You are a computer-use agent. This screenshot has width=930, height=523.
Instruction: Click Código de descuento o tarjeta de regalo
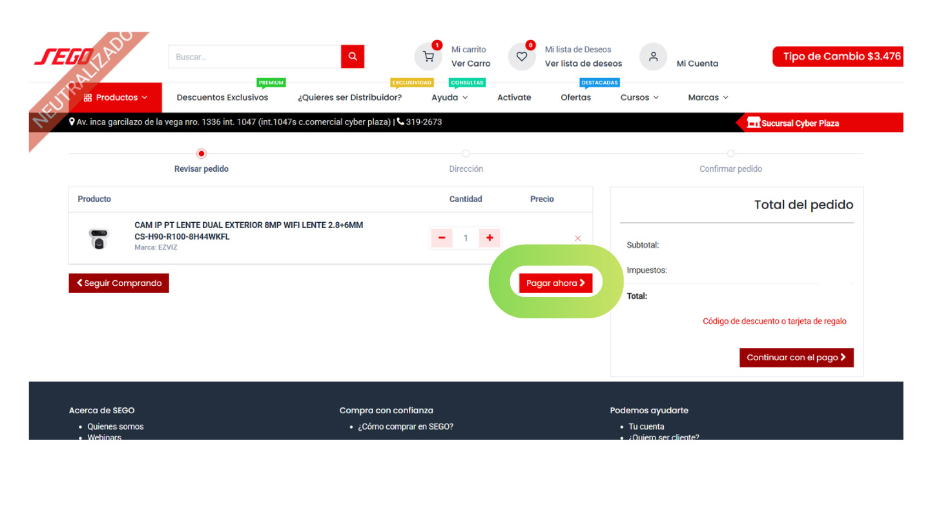(x=774, y=322)
